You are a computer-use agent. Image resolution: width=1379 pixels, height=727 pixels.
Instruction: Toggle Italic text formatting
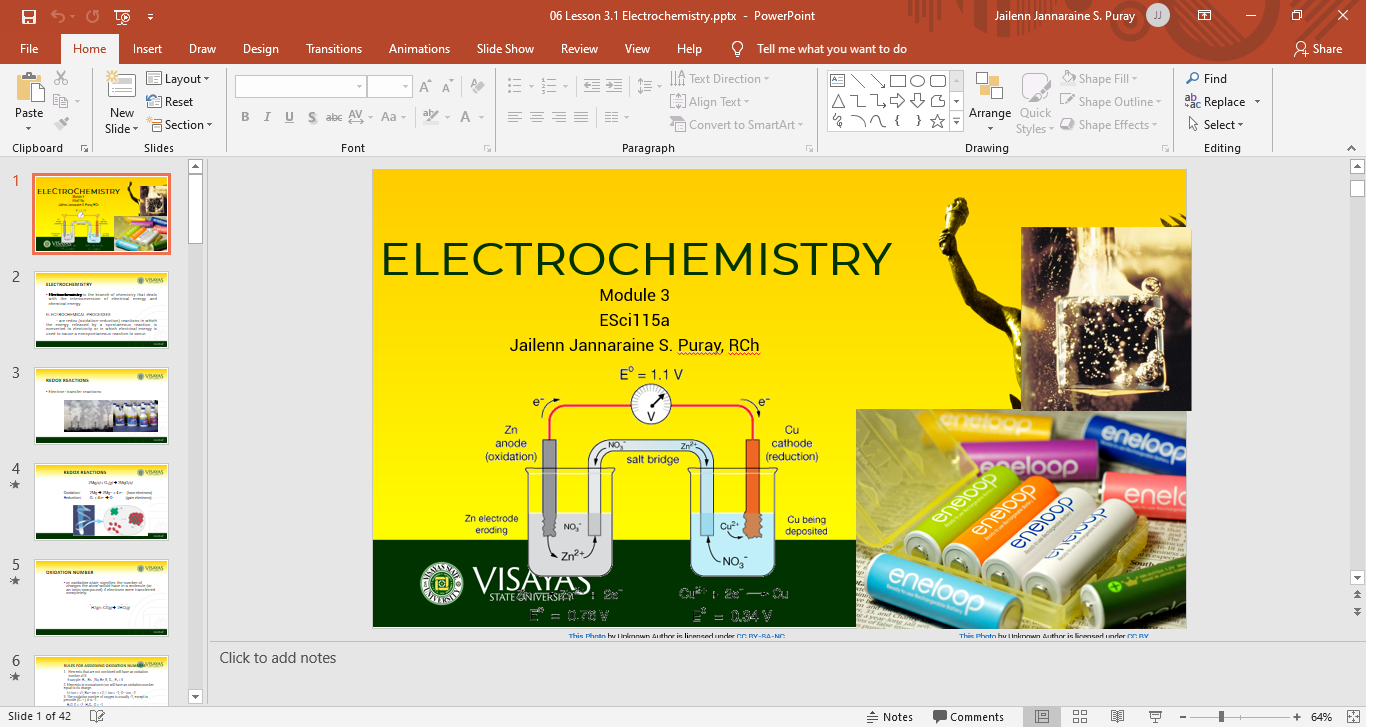[x=267, y=117]
